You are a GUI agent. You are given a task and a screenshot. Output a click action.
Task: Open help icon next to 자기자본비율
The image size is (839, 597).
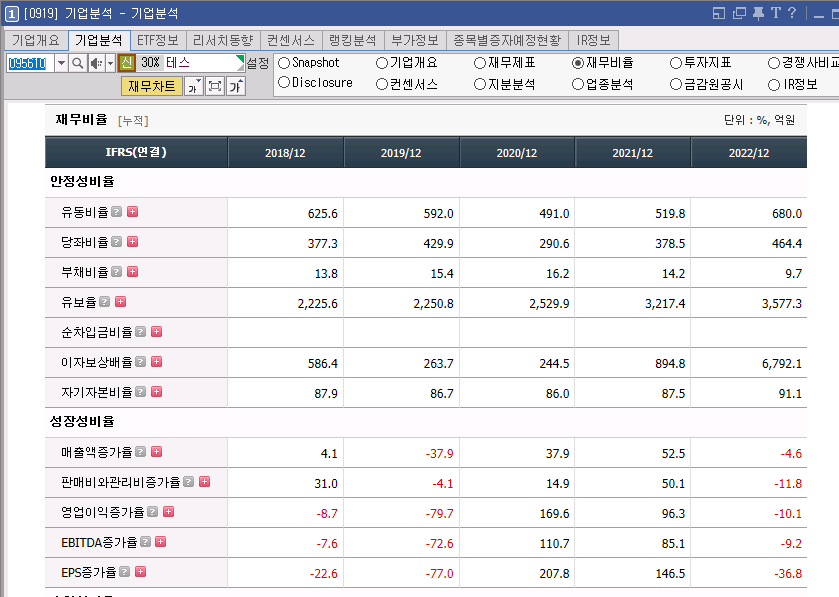[x=141, y=392]
